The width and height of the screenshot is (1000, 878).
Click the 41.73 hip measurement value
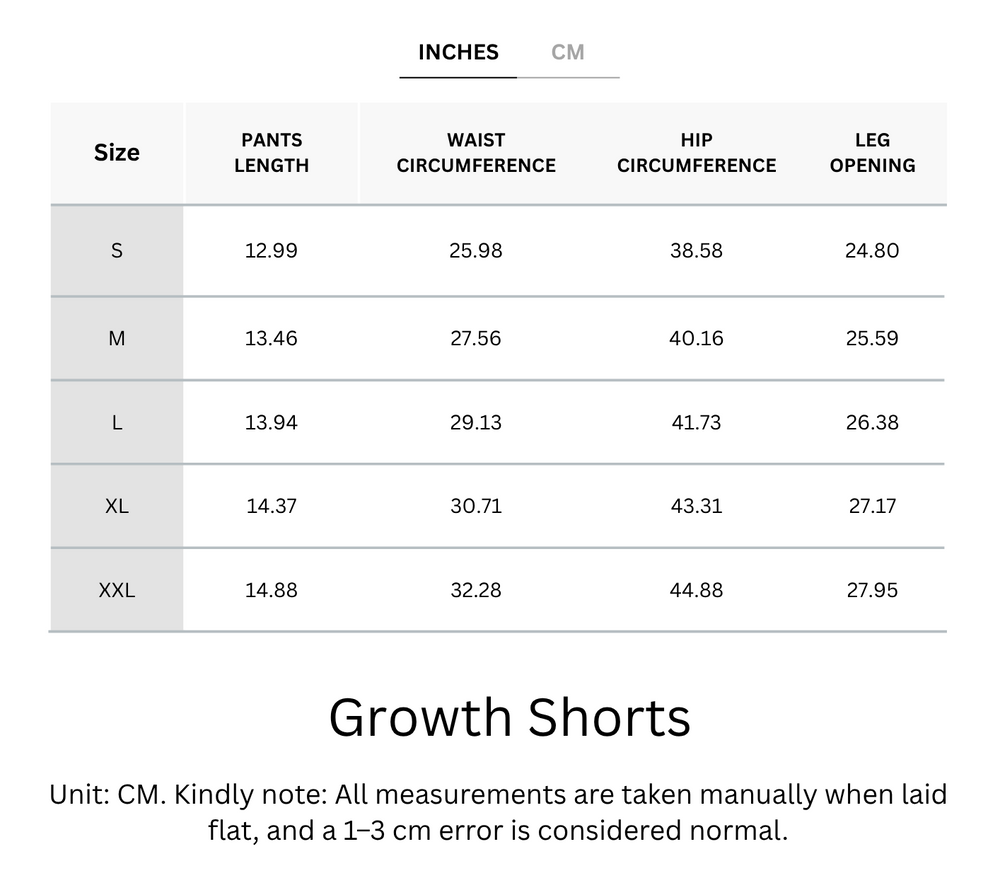pos(697,422)
